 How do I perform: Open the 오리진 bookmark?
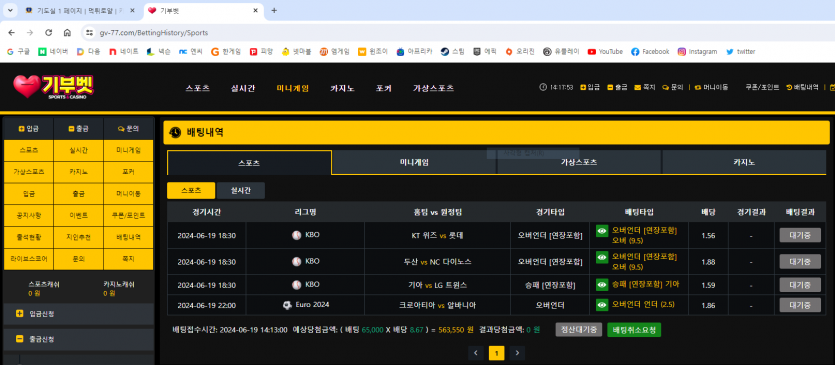(x=520, y=52)
